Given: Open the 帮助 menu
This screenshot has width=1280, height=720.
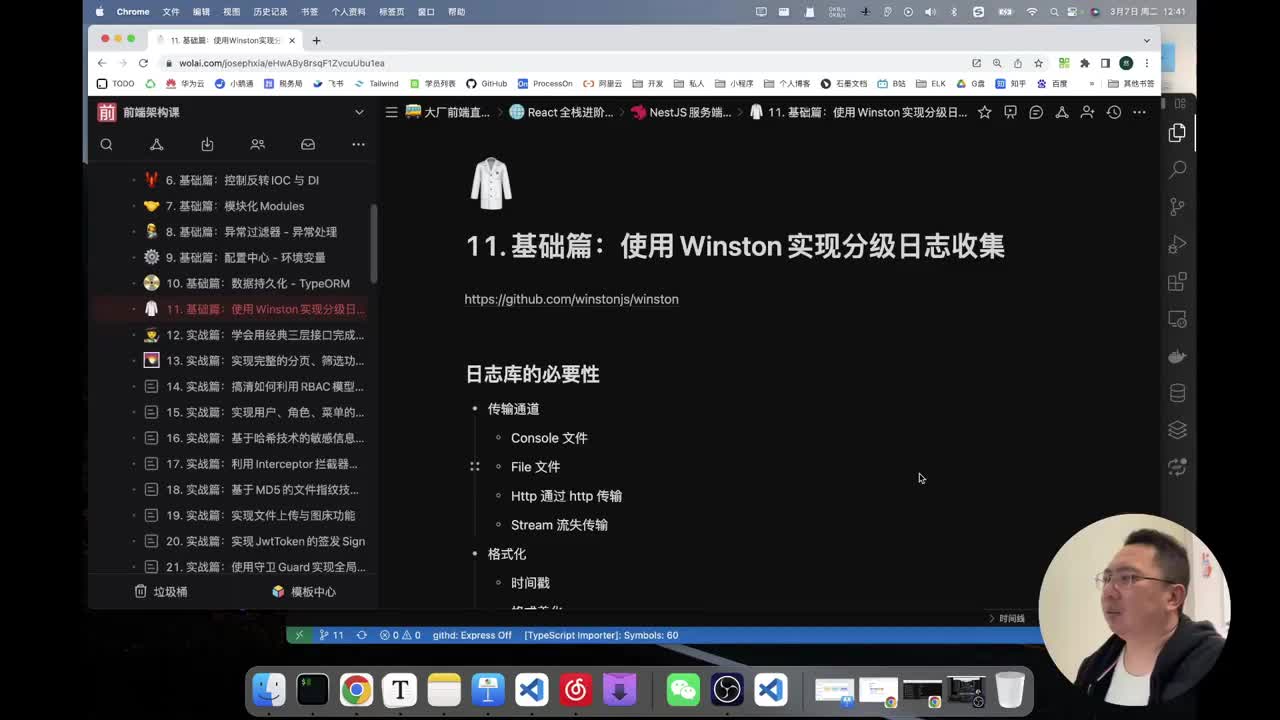Looking at the screenshot, I should (x=457, y=12).
